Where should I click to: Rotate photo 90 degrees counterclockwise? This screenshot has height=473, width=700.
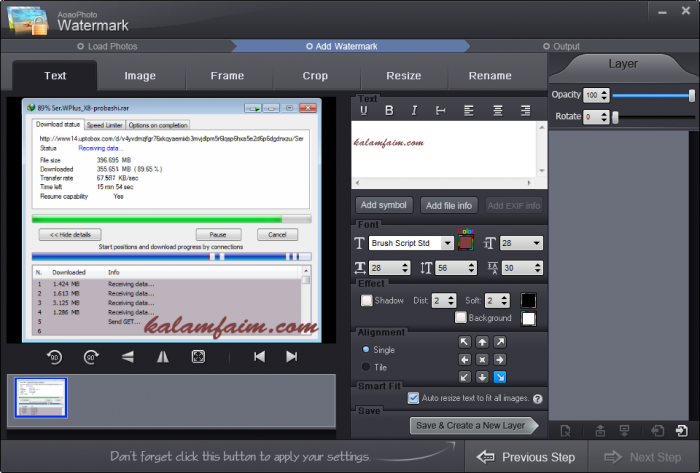pos(54,357)
